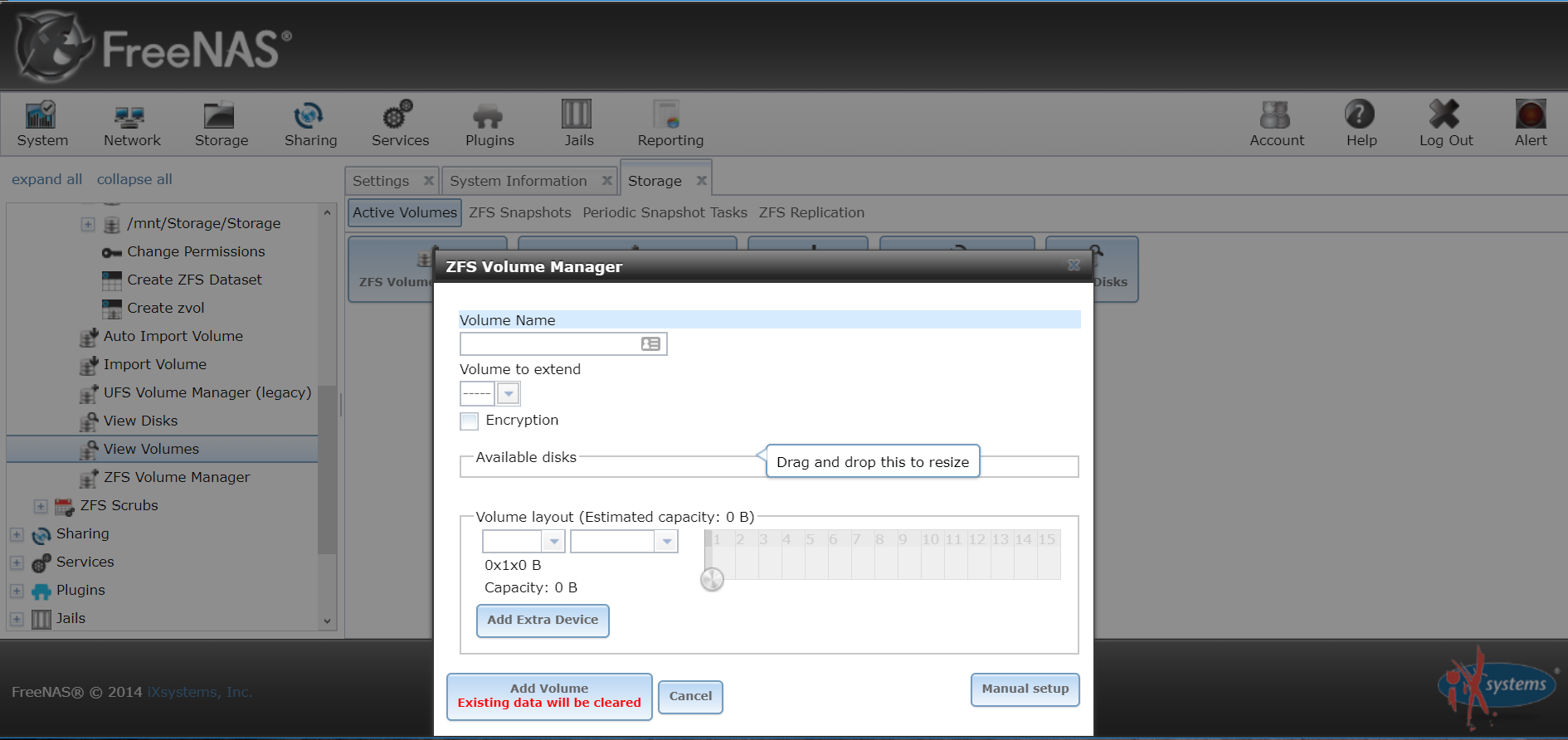Click the Import Volume icon
Viewport: 1568px width, 740px height.
89,365
